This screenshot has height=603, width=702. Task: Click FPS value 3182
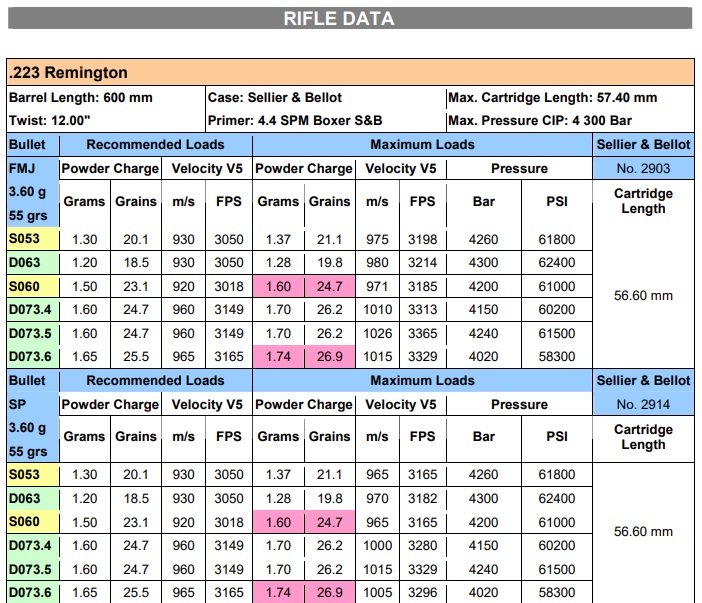tap(422, 499)
